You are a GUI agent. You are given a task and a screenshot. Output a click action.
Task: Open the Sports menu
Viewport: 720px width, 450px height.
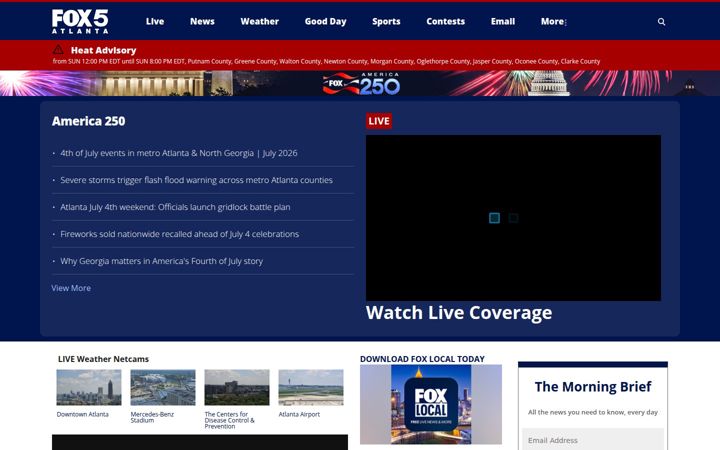[x=386, y=21]
